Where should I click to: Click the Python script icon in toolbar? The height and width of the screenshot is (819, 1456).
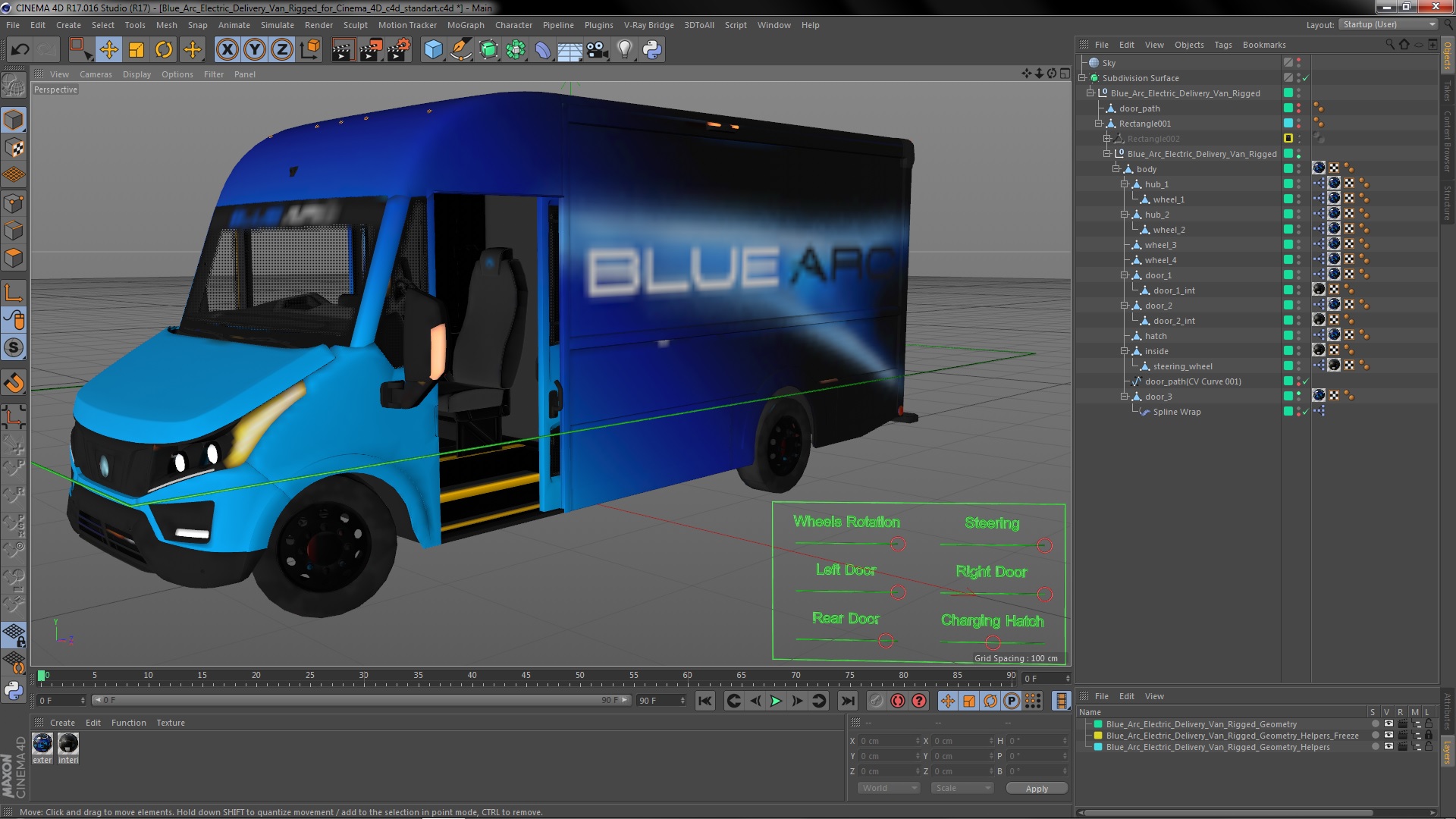pyautogui.click(x=652, y=50)
